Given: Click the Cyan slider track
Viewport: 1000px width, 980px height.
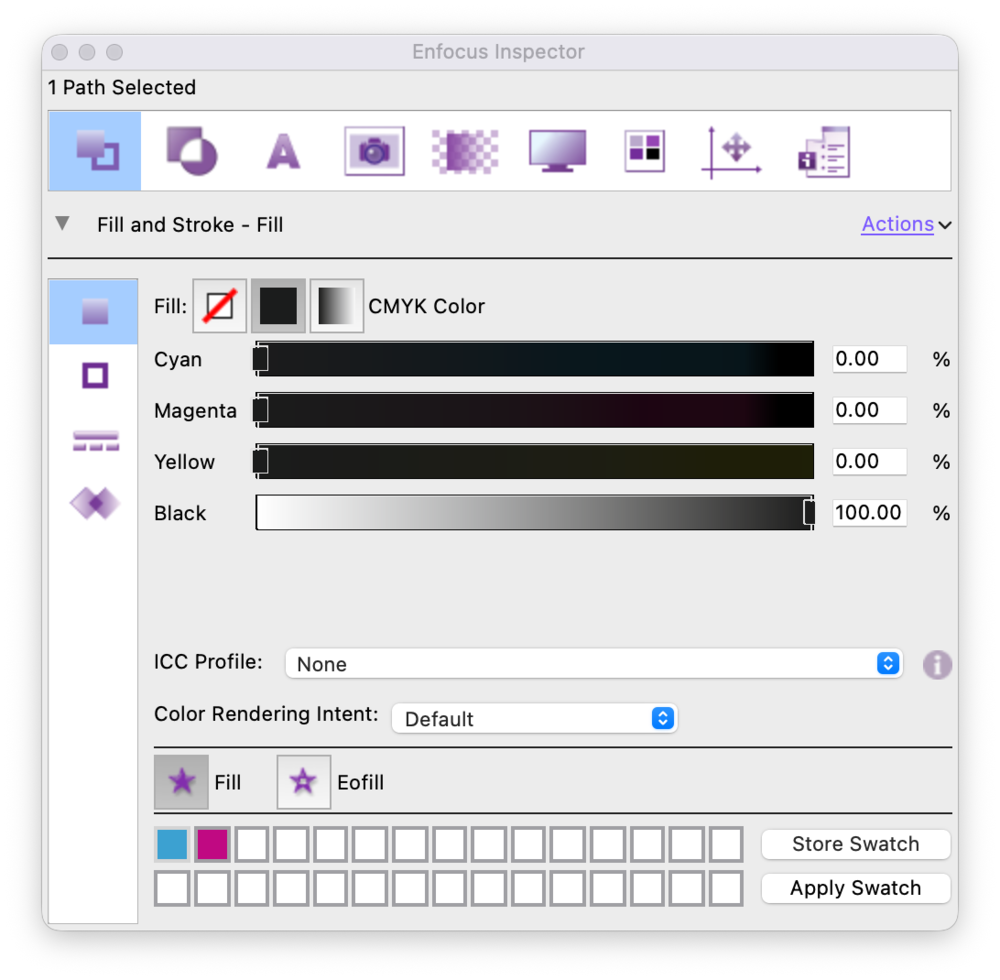Looking at the screenshot, I should tap(534, 359).
